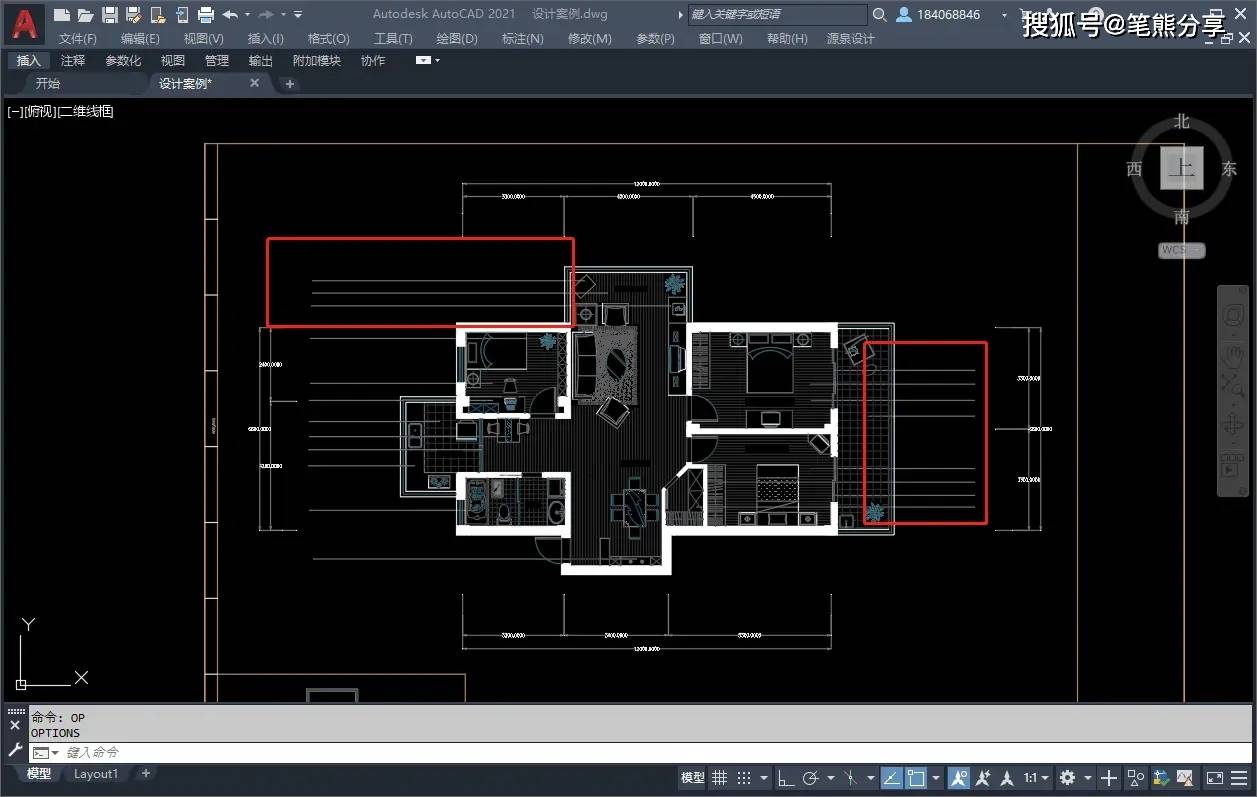The image size is (1257, 797).
Task: Click the 上 face of the ViewCube
Action: tap(1182, 168)
